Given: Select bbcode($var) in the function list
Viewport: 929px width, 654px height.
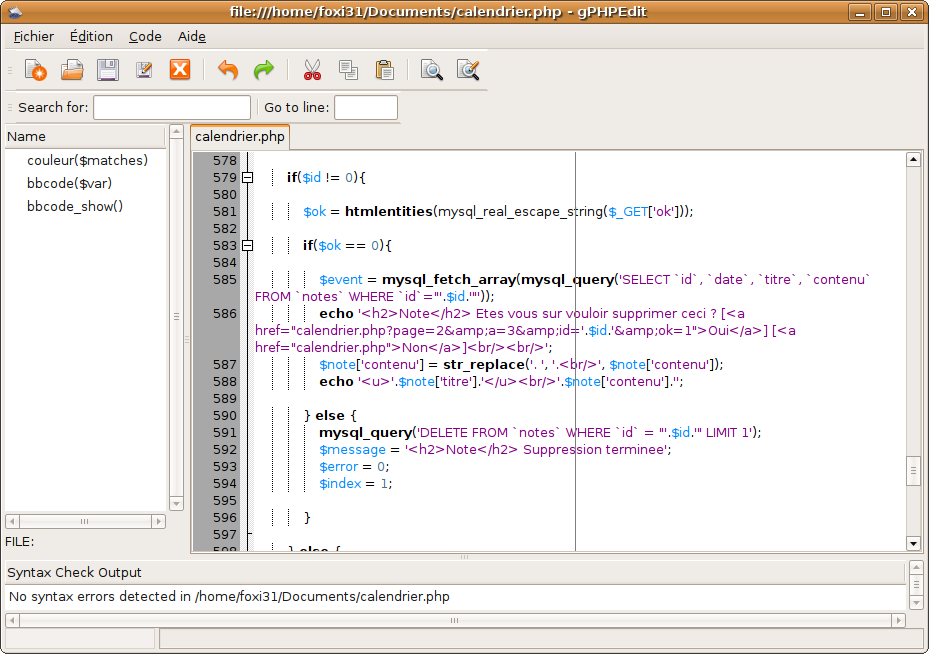Looking at the screenshot, I should (69, 183).
